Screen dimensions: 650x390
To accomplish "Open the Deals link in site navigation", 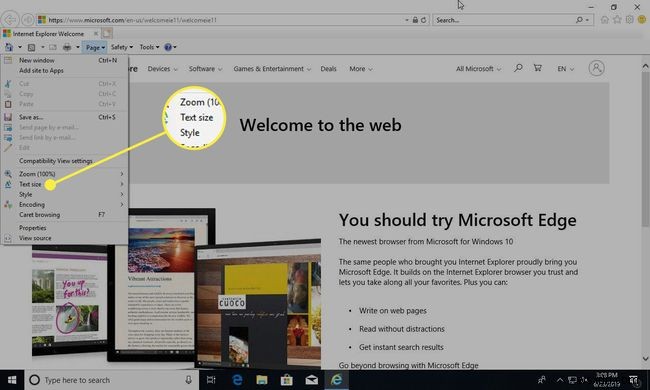I will coord(328,69).
